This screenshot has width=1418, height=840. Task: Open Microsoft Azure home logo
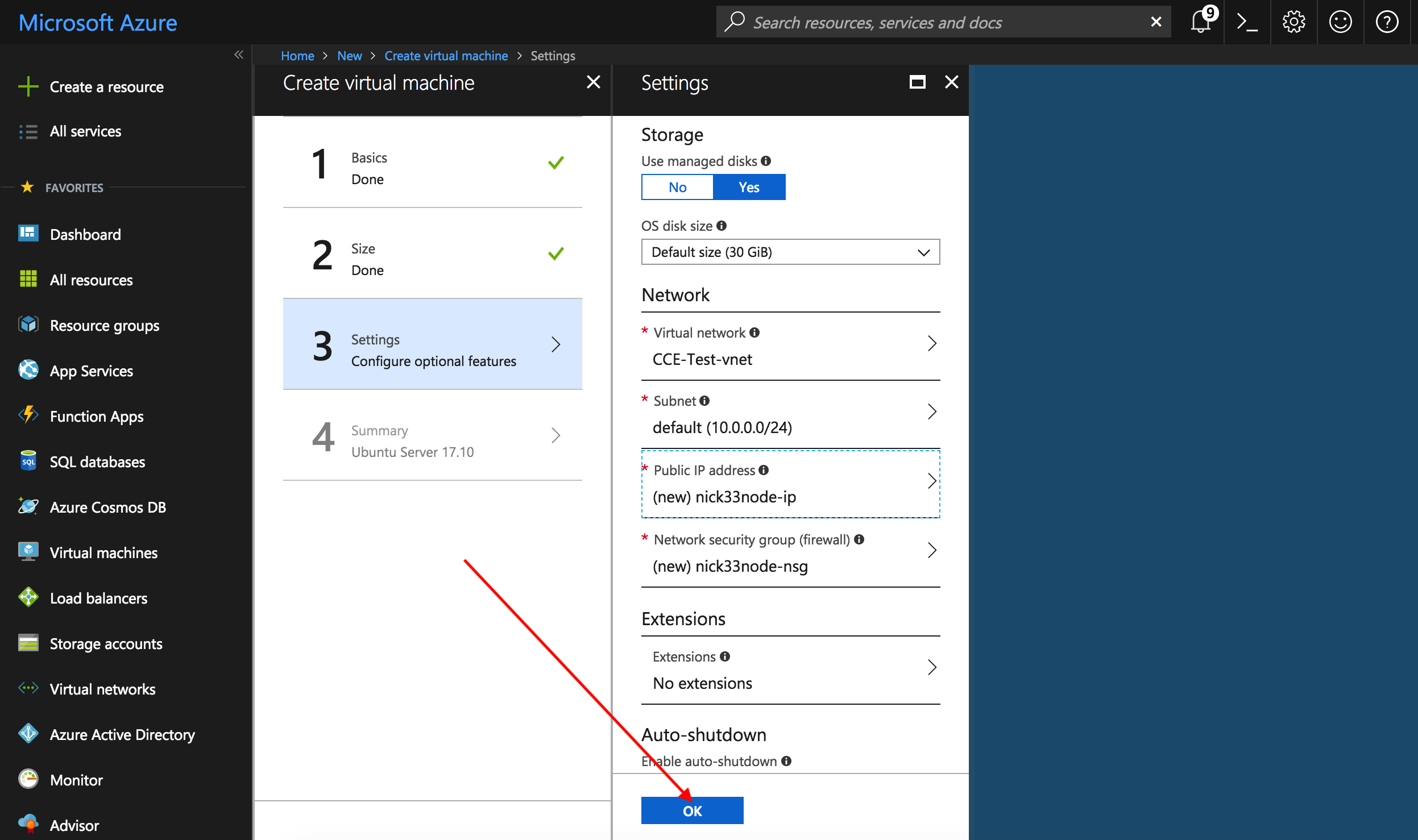point(98,23)
